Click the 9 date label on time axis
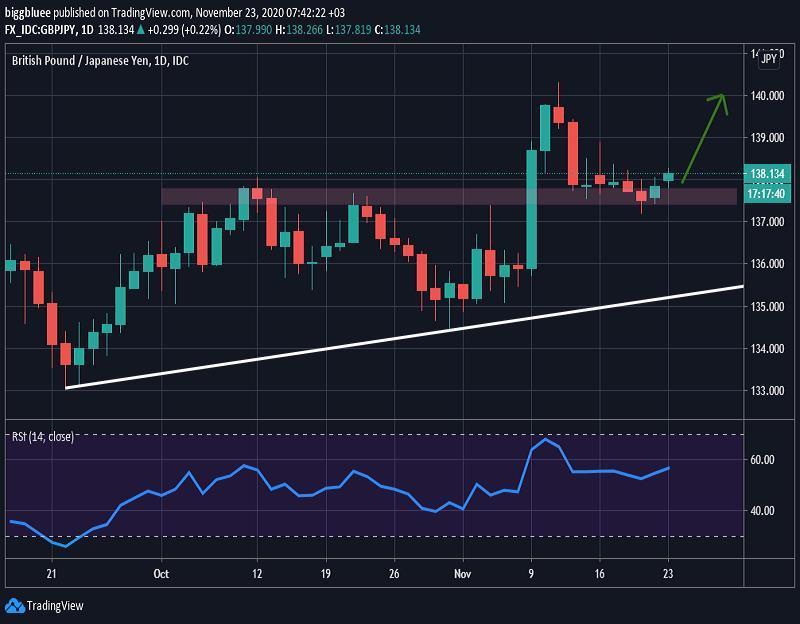 (x=531, y=573)
